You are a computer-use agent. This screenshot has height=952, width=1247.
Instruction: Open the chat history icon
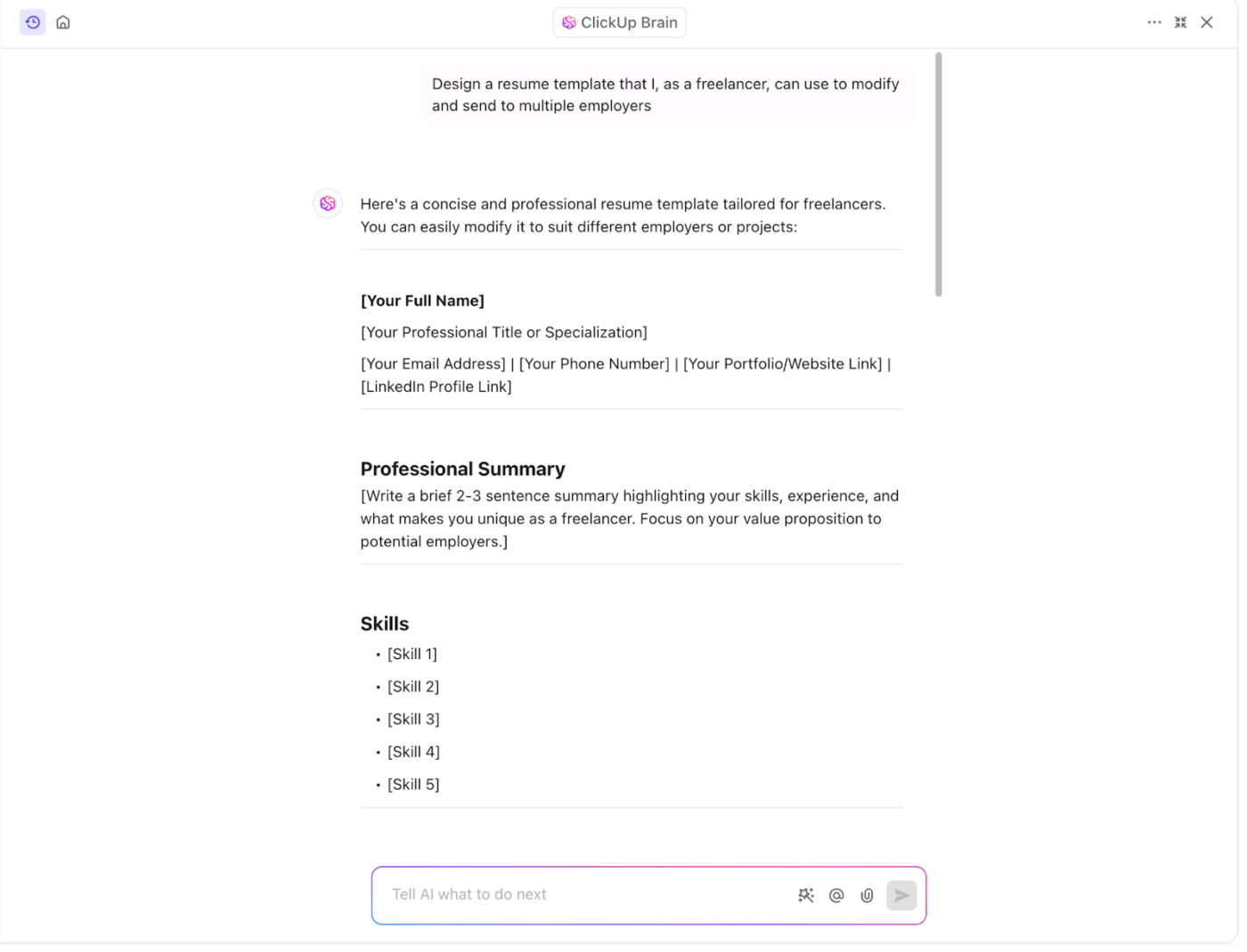tap(33, 22)
